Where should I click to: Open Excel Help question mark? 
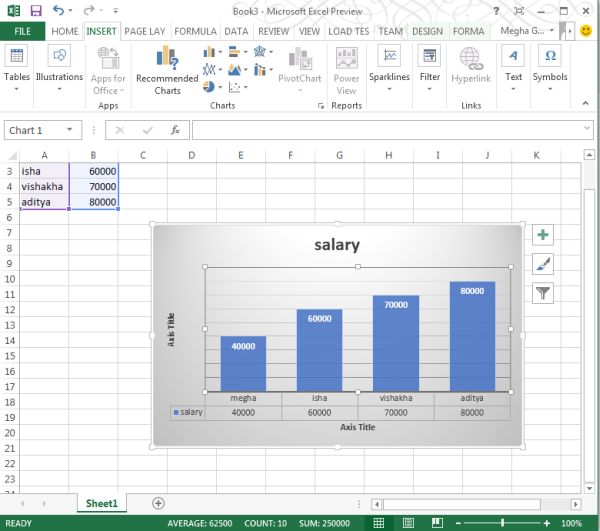coord(496,11)
